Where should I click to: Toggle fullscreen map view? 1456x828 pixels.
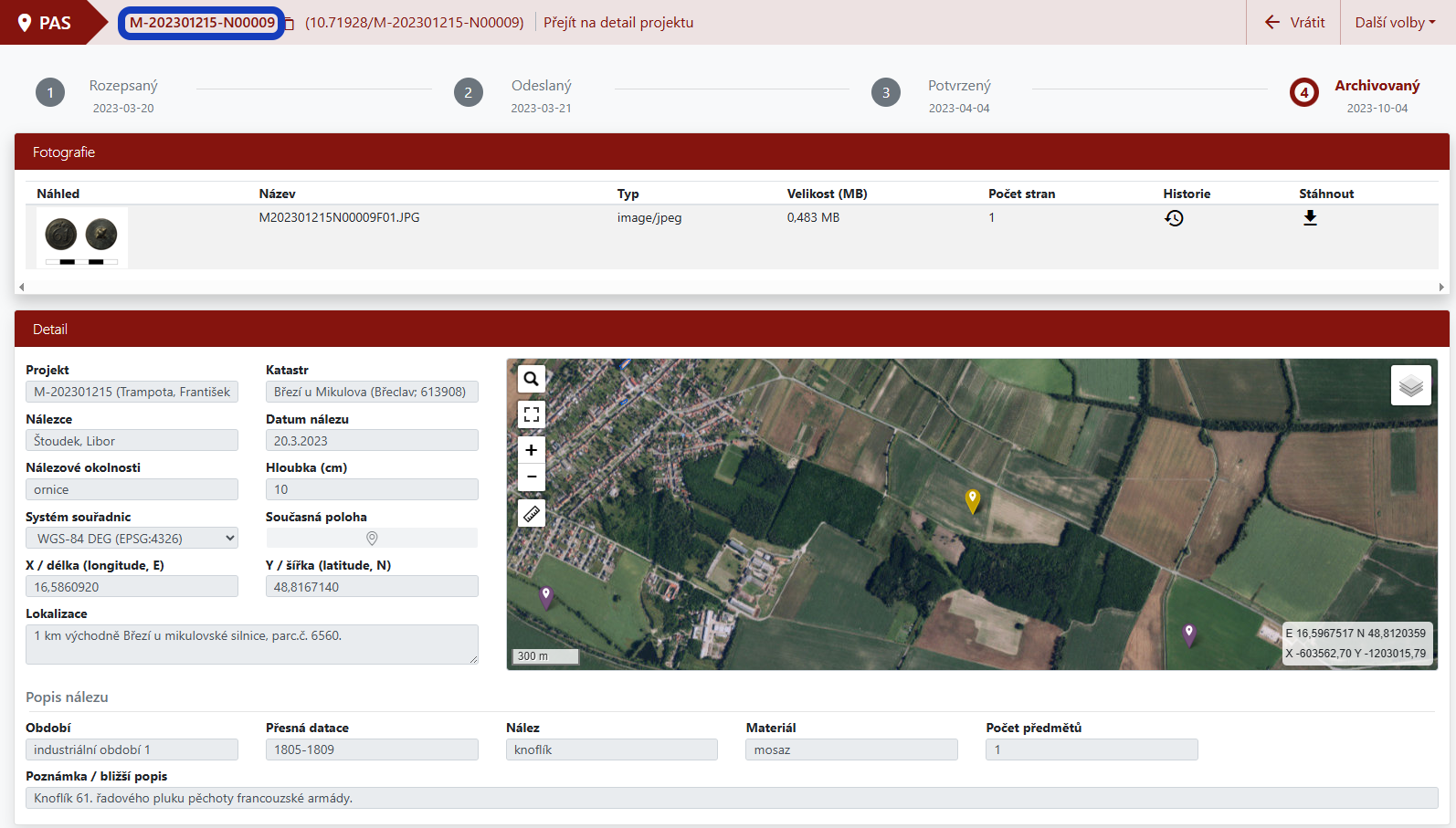point(532,414)
